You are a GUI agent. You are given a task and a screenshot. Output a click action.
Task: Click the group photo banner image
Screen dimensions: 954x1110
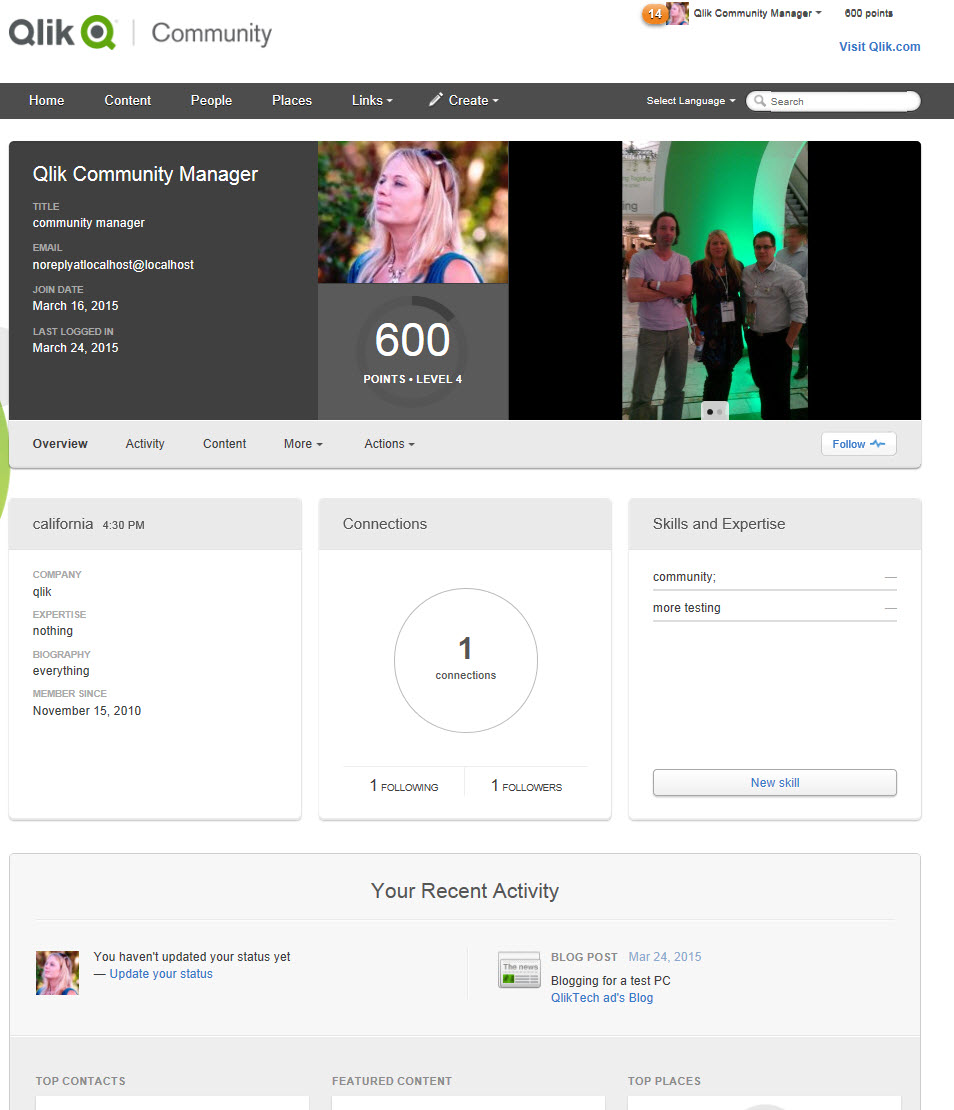tap(715, 280)
